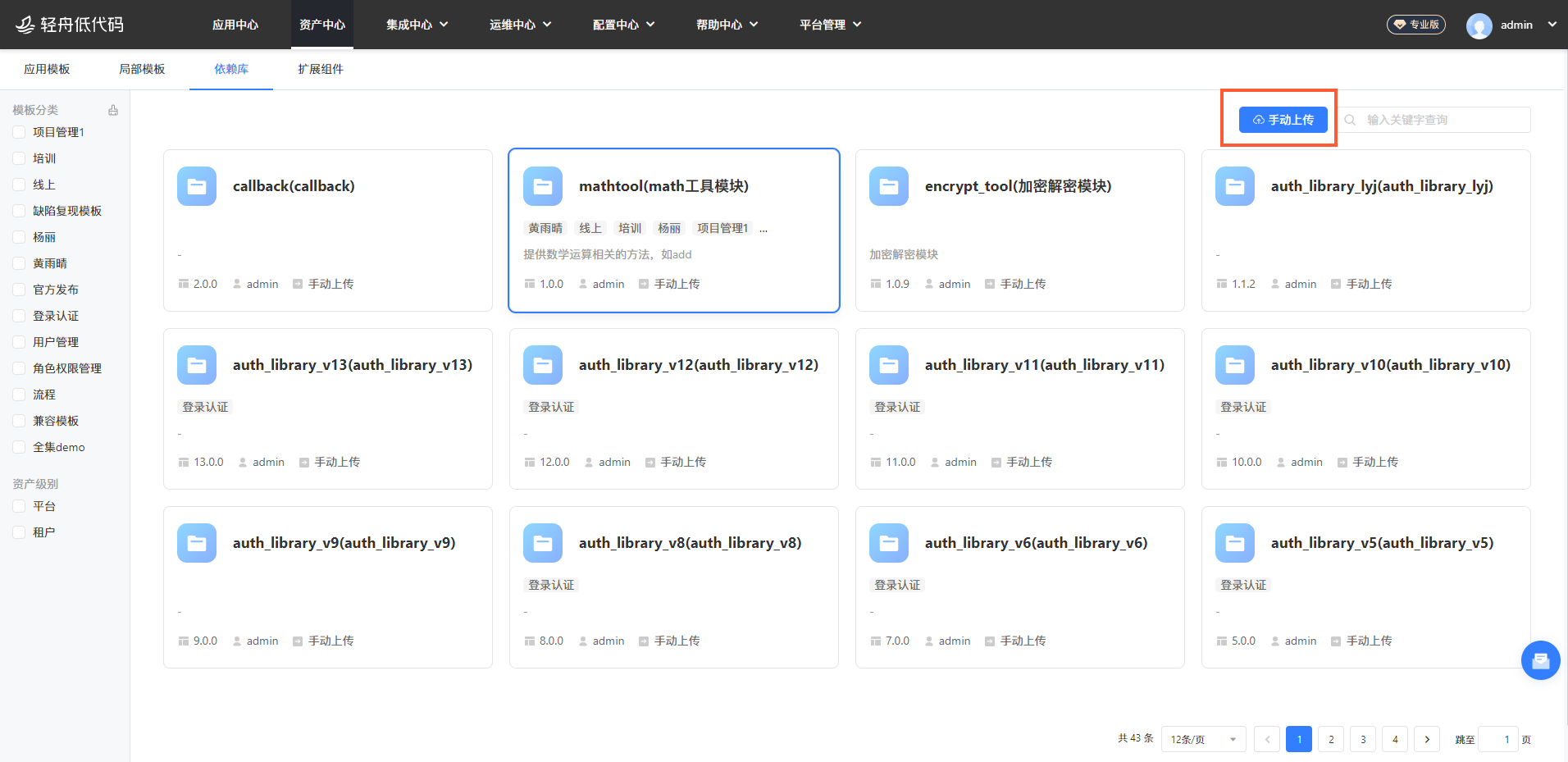Viewport: 1568px width, 762px height.
Task: Click the 手动上传 upload button
Action: (x=1283, y=120)
